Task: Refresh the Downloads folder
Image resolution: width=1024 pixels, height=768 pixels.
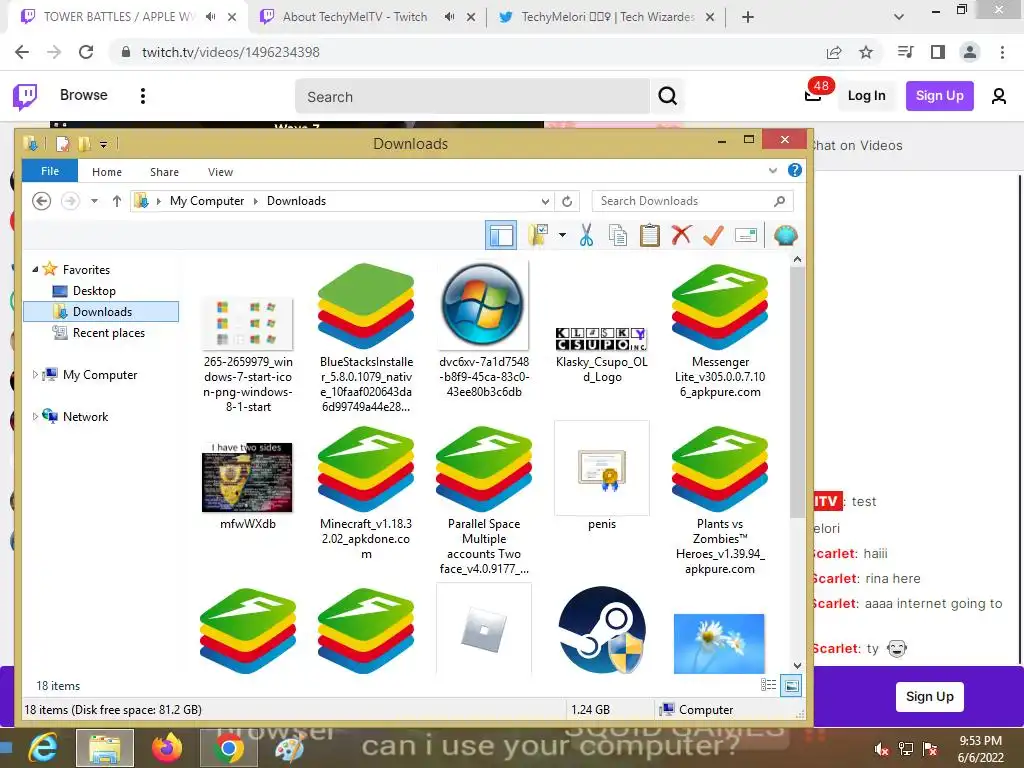Action: click(567, 201)
